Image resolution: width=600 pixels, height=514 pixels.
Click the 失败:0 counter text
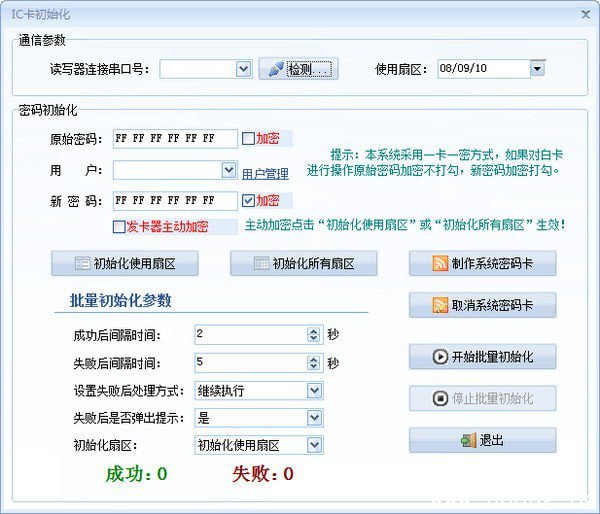pos(263,474)
